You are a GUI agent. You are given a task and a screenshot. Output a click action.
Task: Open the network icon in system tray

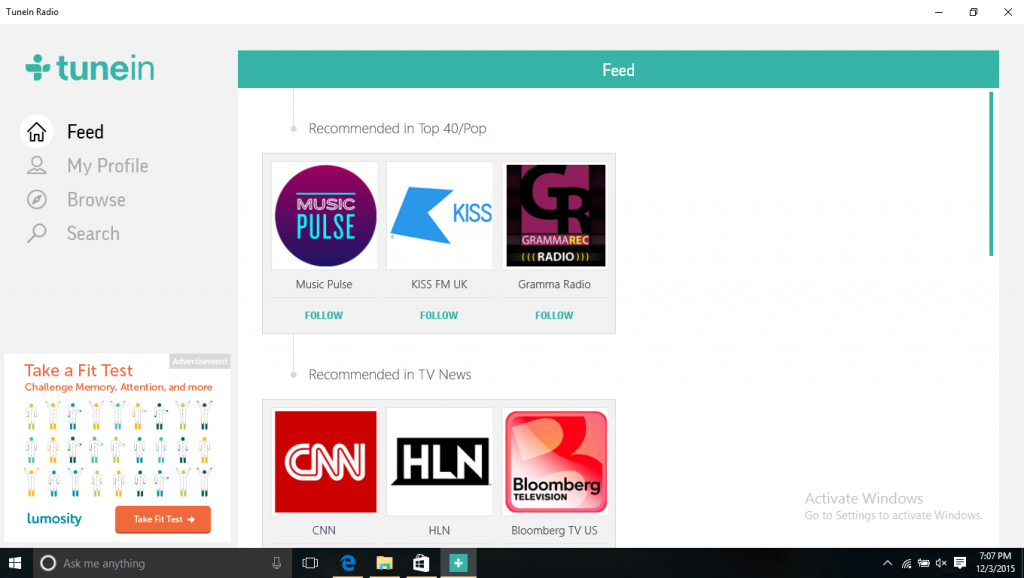coord(906,563)
